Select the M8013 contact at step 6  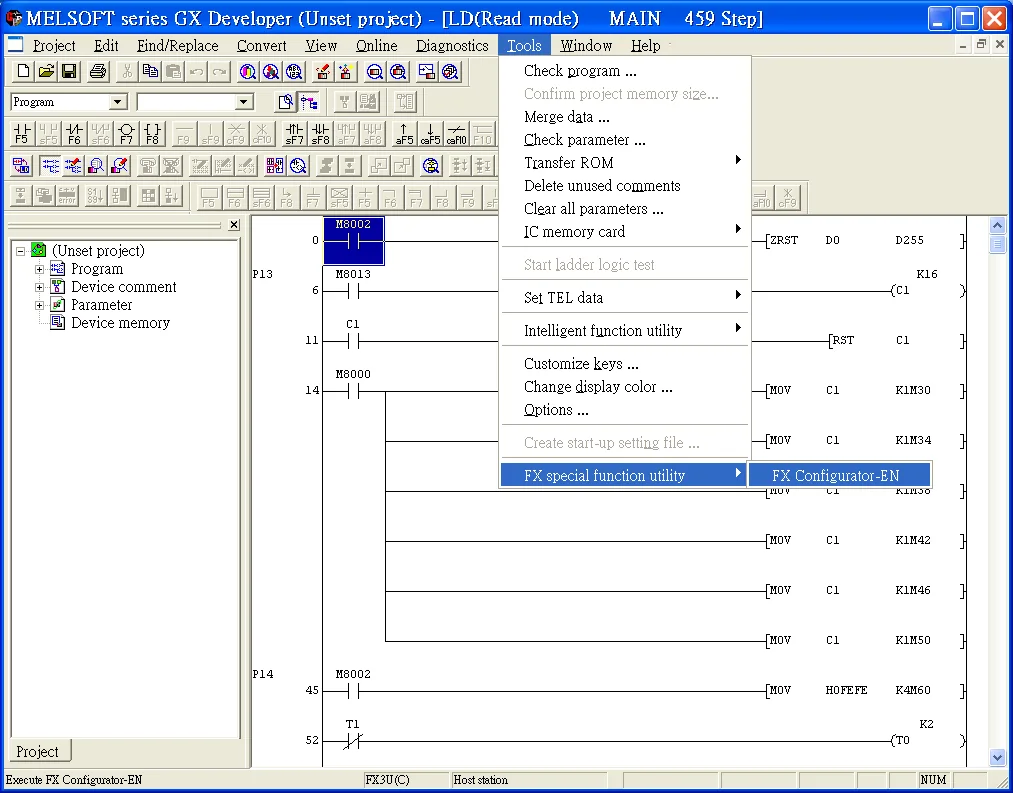(x=353, y=291)
